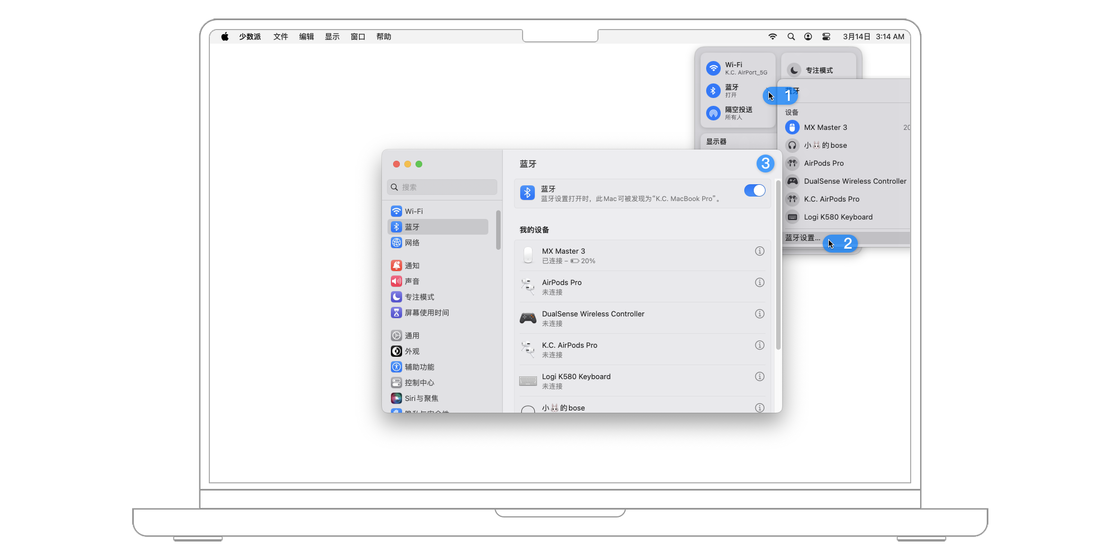Select 通知 in the Settings sidebar
The image size is (1120, 560).
point(438,266)
